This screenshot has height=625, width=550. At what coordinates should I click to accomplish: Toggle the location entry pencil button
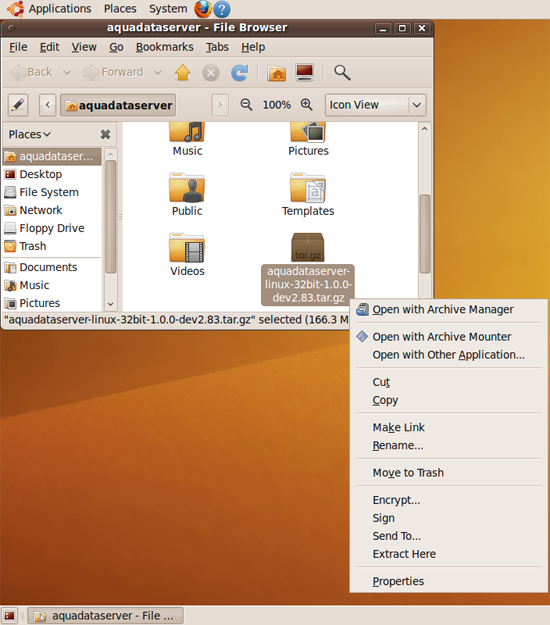click(18, 105)
